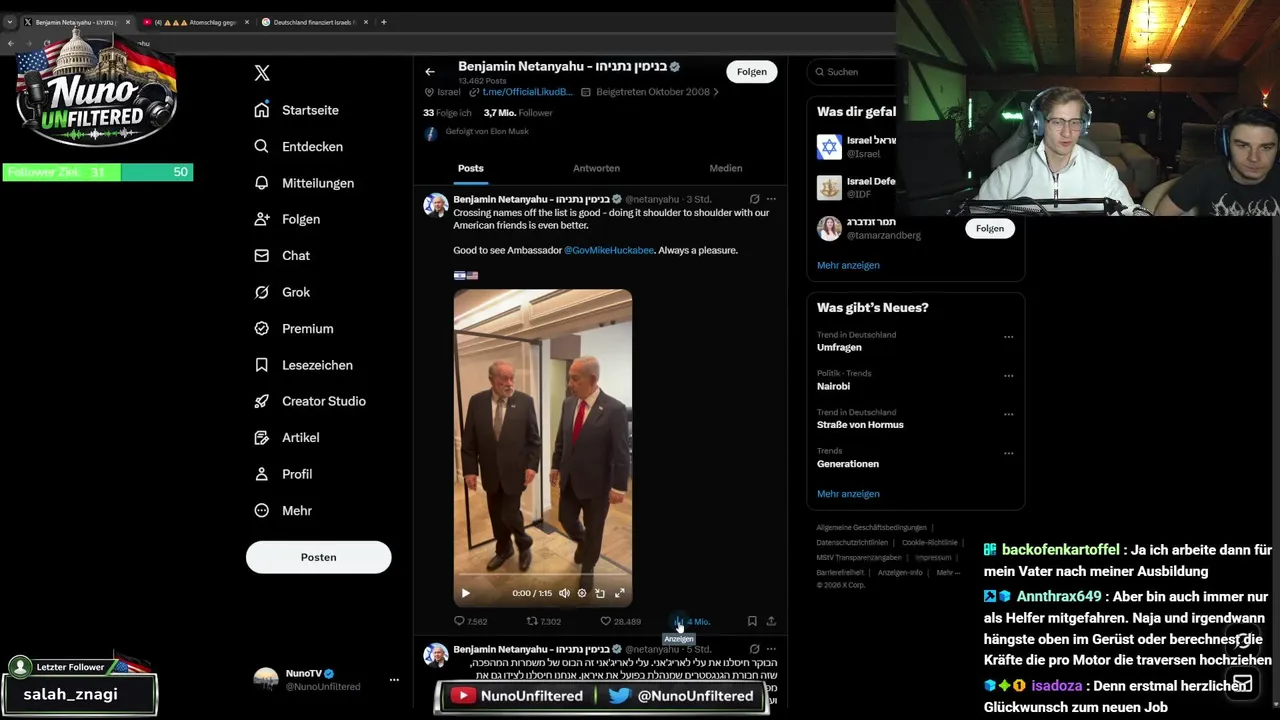1280x720 pixels.
Task: Share the post with the video
Action: [x=771, y=621]
